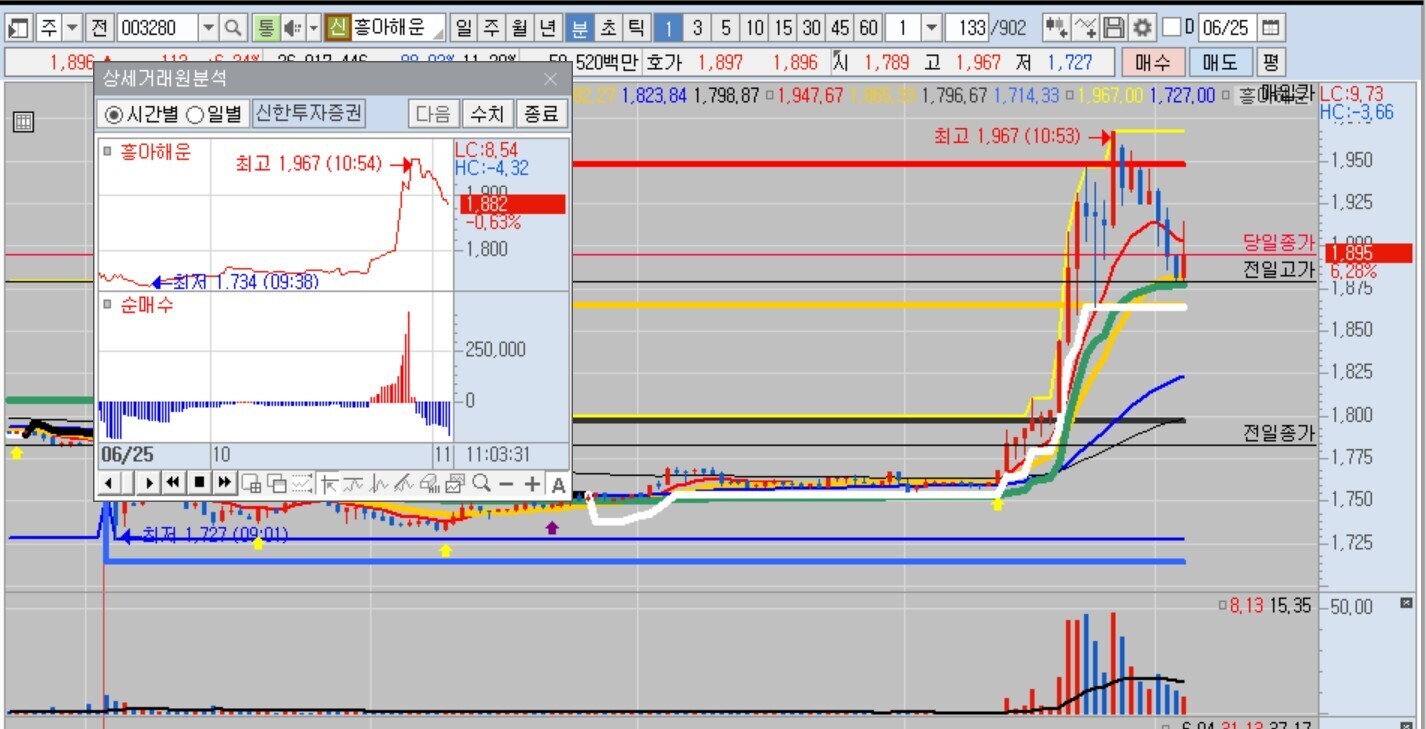Select the 15-minute interval
This screenshot has height=729, width=1426.
tap(783, 27)
